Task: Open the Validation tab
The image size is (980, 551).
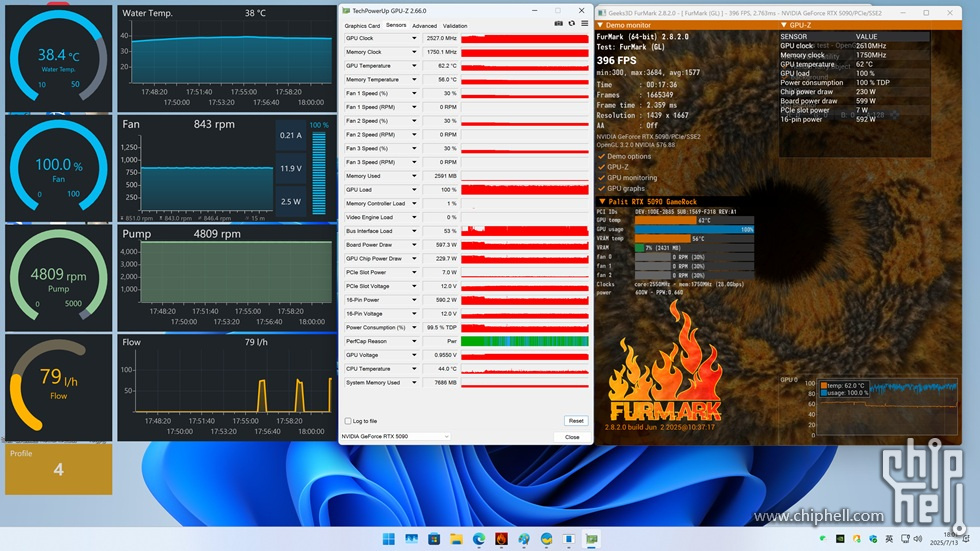Action: (455, 26)
